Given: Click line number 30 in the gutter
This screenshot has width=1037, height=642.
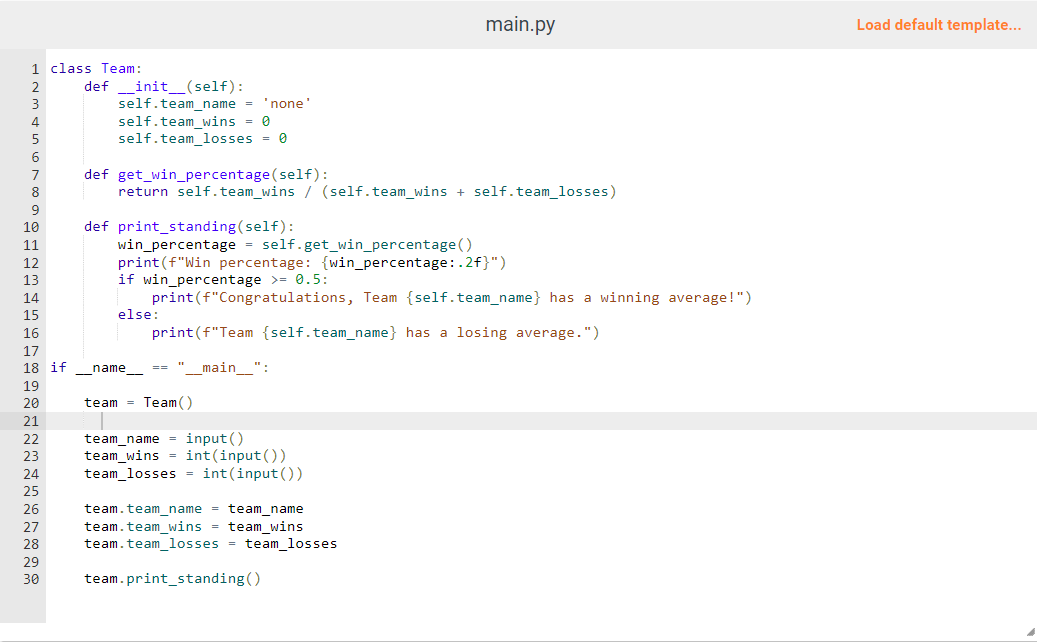Looking at the screenshot, I should pos(31,578).
